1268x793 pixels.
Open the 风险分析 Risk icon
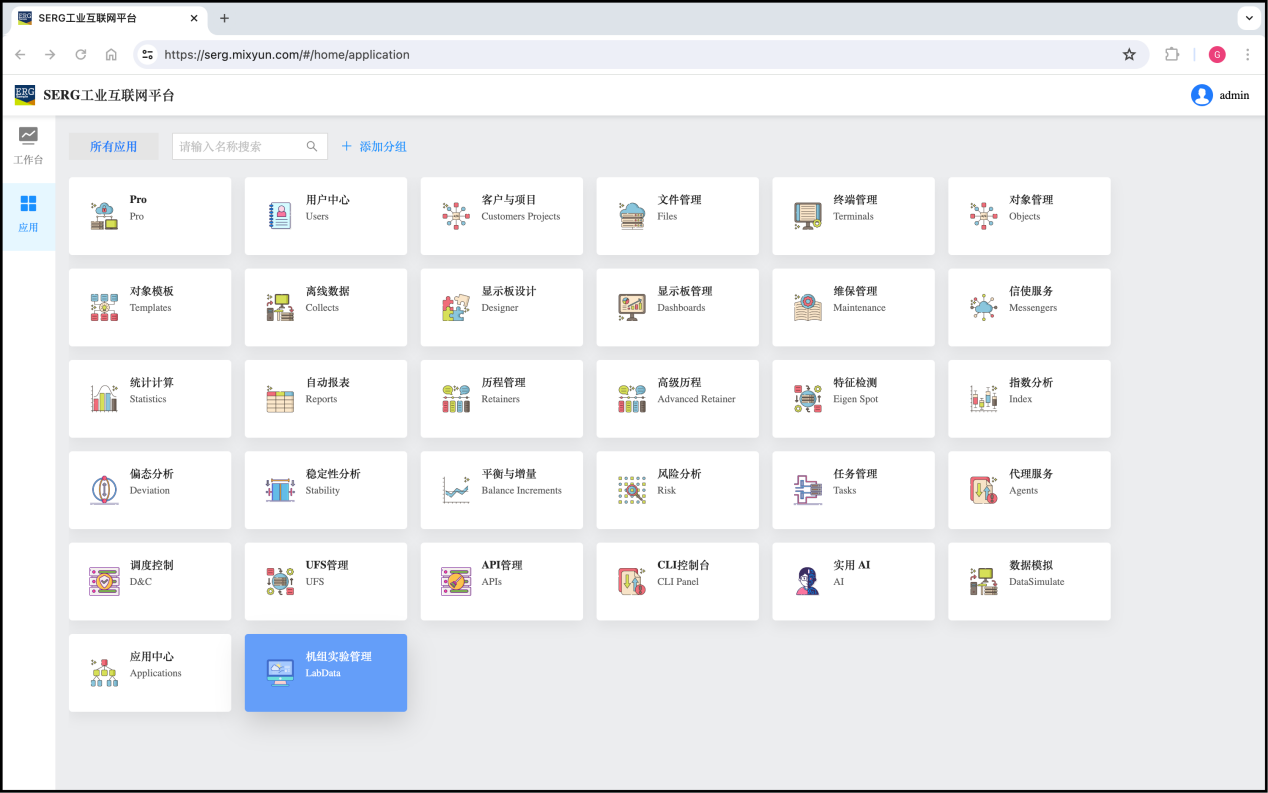(632, 490)
